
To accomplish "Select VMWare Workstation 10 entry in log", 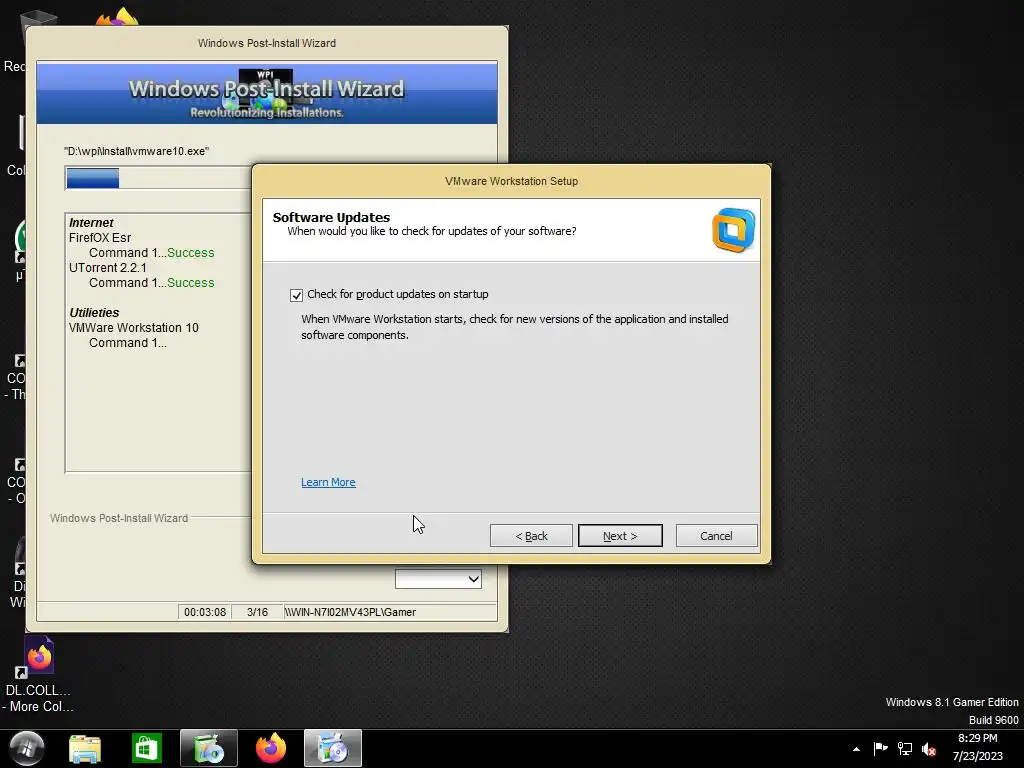I will coord(134,328).
